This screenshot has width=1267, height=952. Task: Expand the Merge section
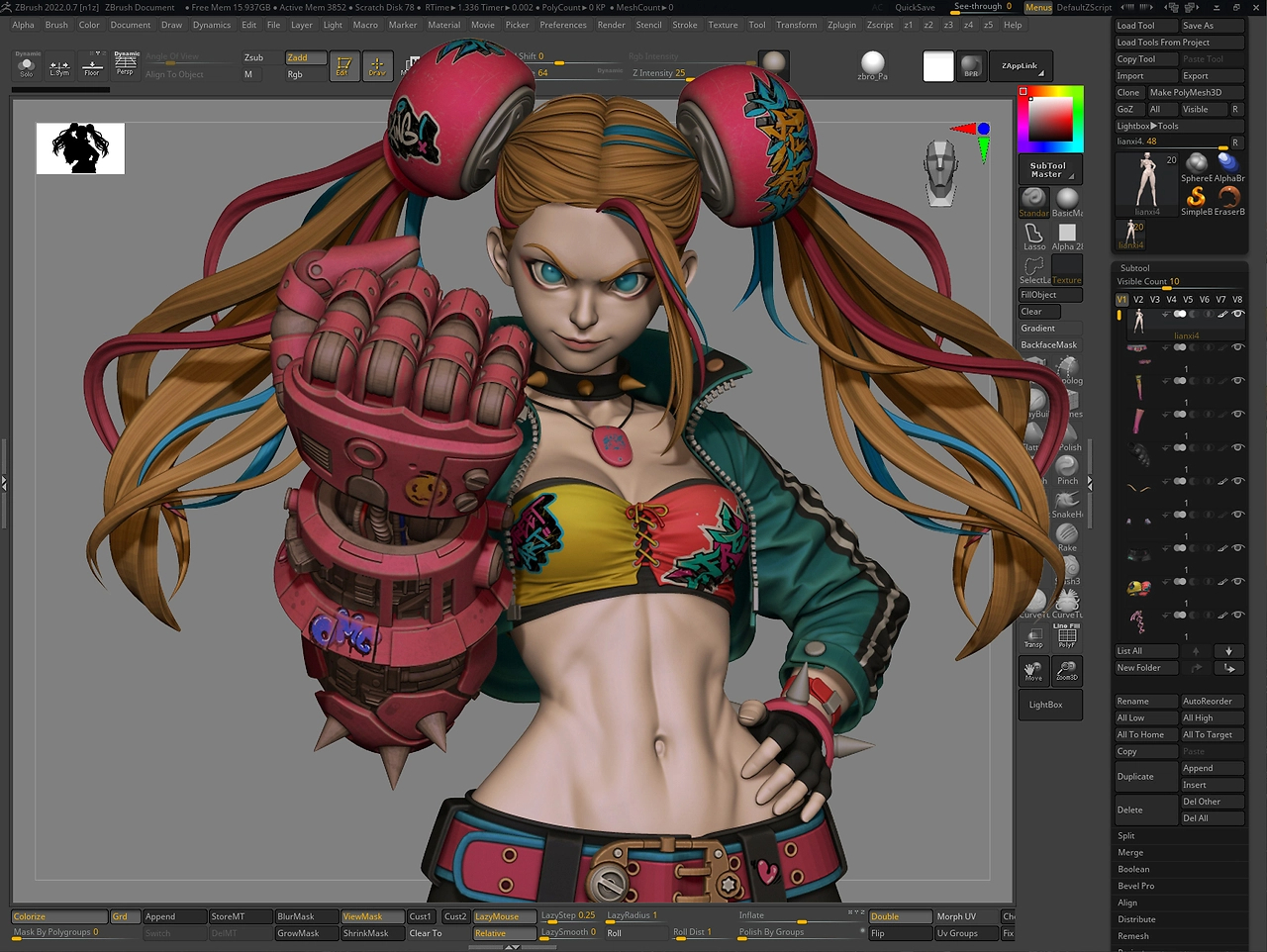[1130, 853]
